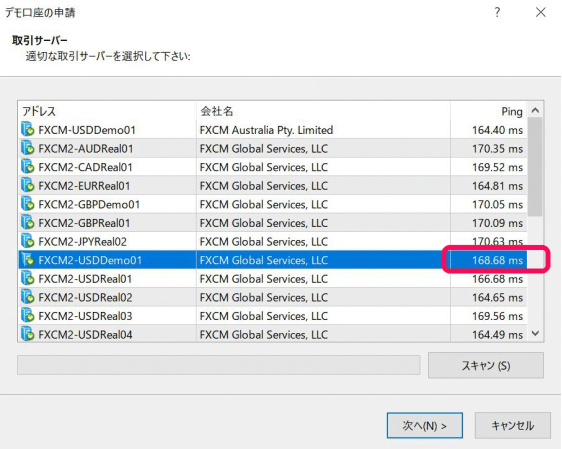Click the server icon beside FXCM2-AUDReal01

point(28,148)
